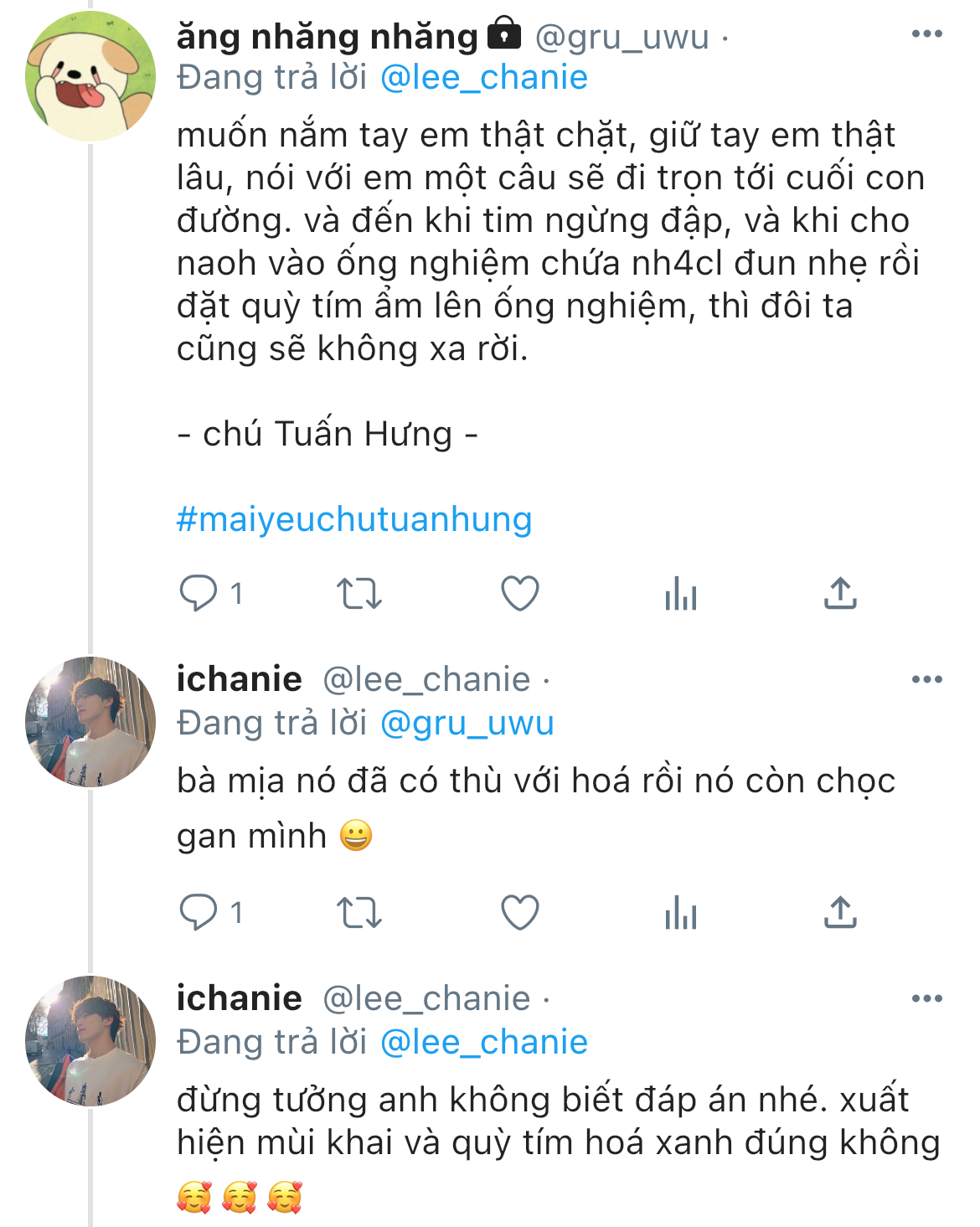Image resolution: width=980 pixels, height=1227 pixels.
Task: Reply to the gru_uwu tweet
Action: [x=199, y=593]
